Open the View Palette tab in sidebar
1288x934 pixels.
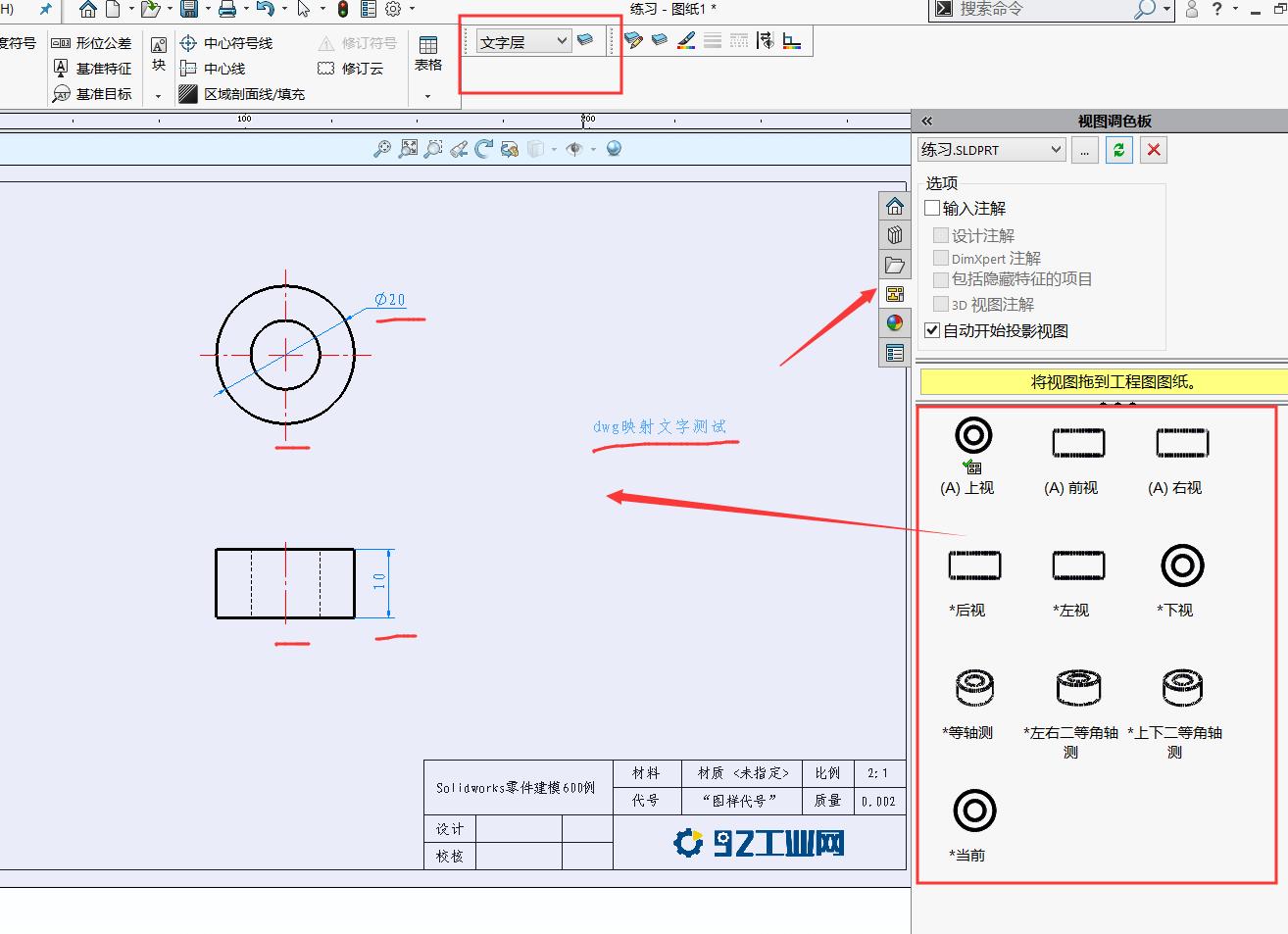point(894,293)
